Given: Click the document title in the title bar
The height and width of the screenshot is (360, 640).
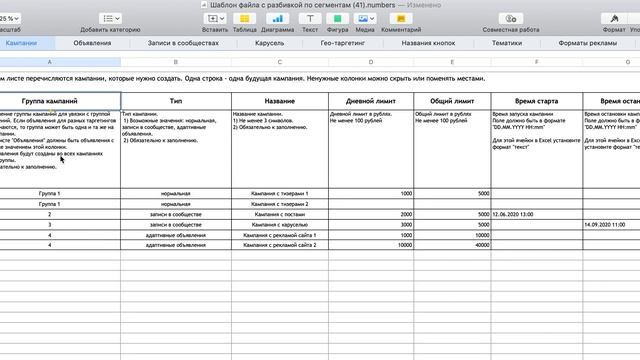Looking at the screenshot, I should [x=302, y=5].
